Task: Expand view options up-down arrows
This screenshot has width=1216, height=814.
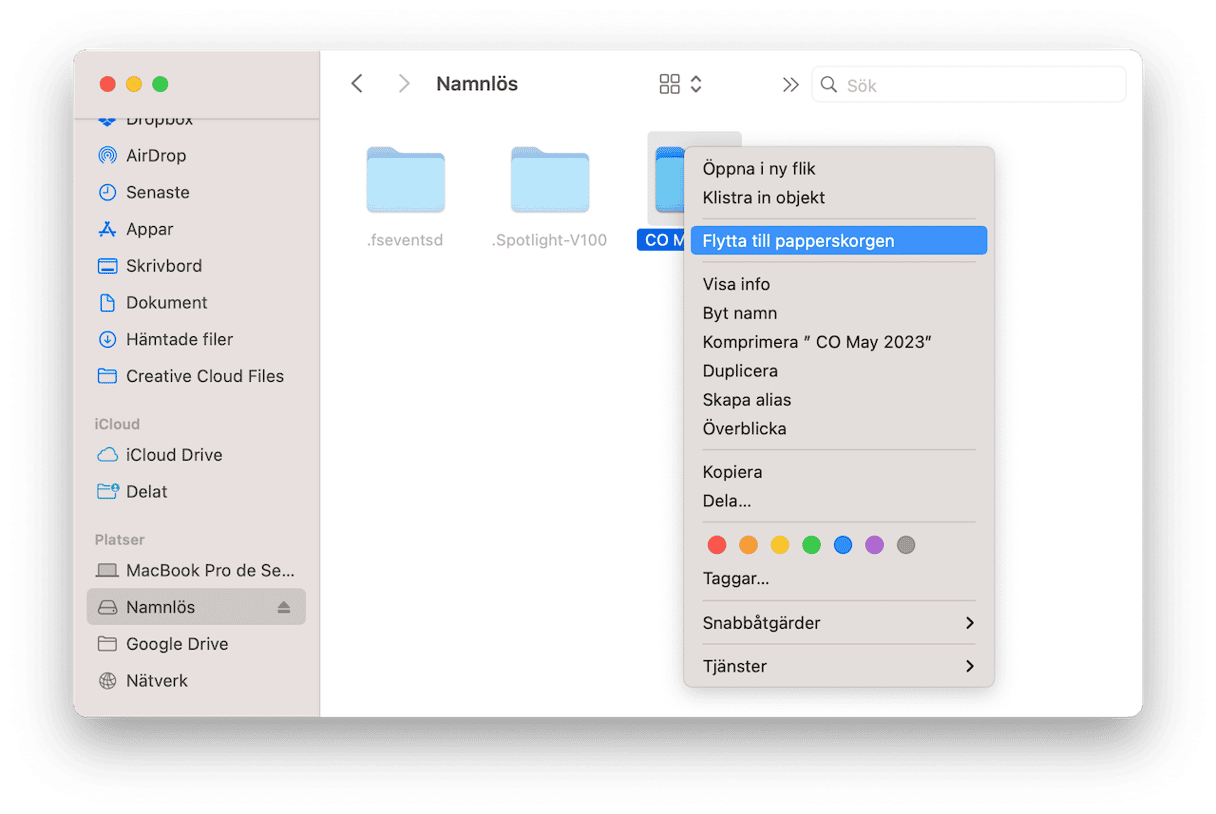Action: click(696, 84)
